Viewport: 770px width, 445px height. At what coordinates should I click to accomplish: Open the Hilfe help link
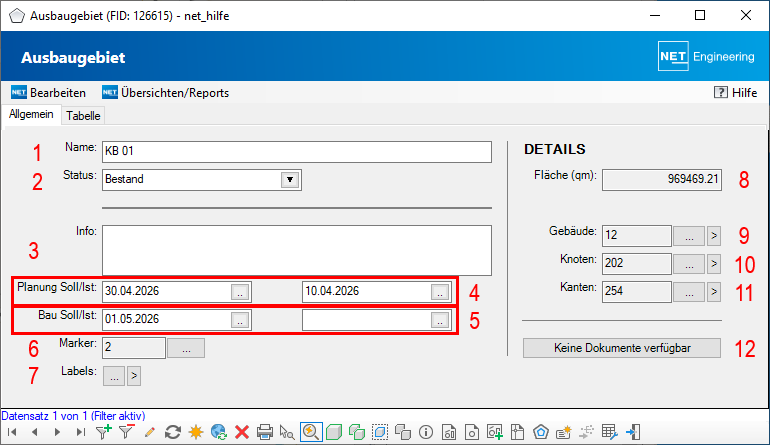(x=735, y=92)
